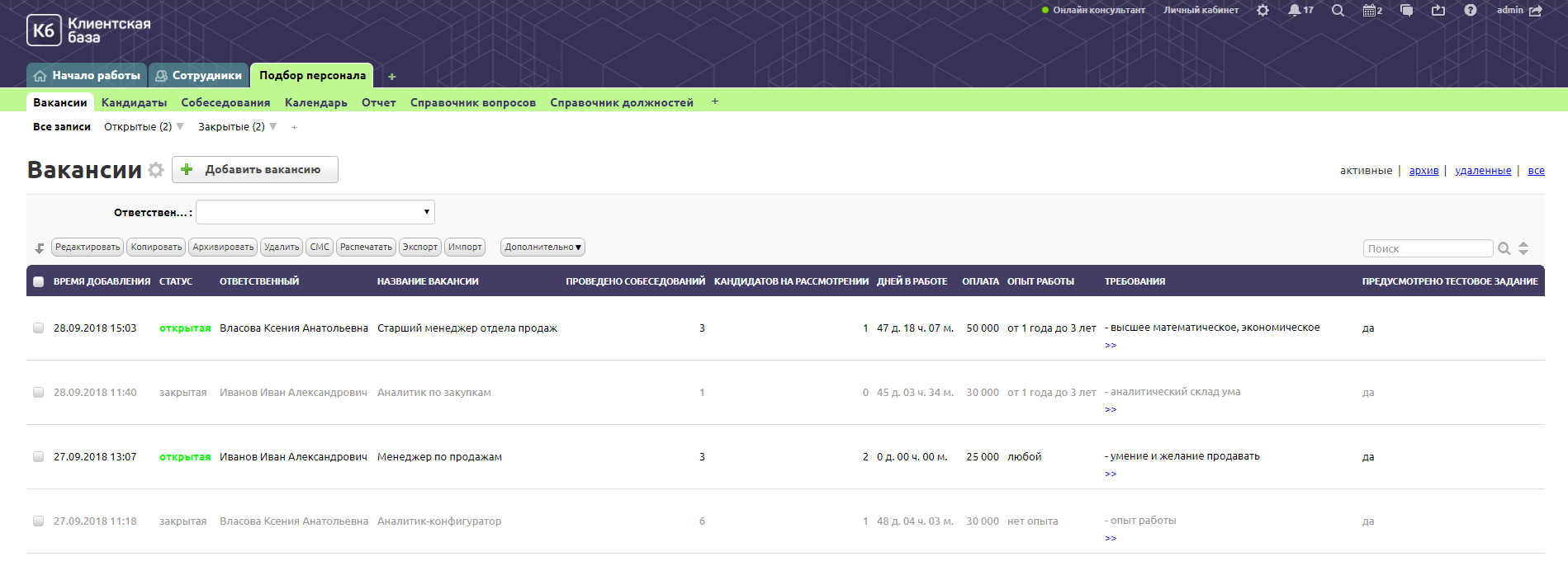Click the magnifier search icon in header
The image size is (1568, 566).
coord(1338,11)
